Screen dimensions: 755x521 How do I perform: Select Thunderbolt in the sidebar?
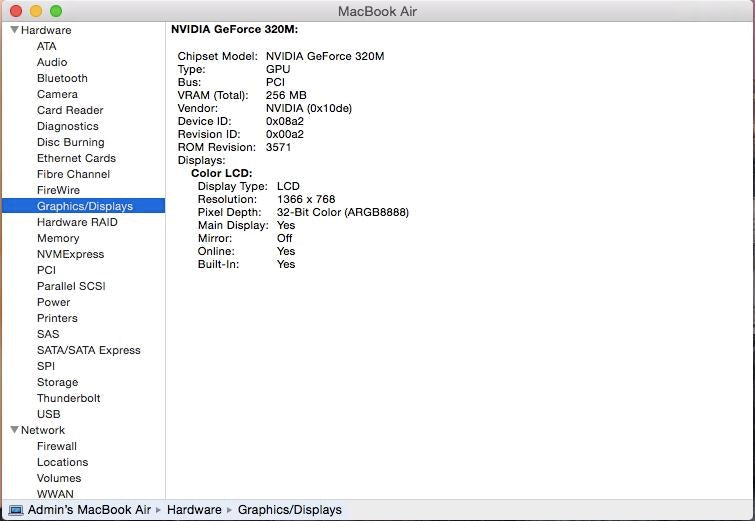tap(69, 398)
